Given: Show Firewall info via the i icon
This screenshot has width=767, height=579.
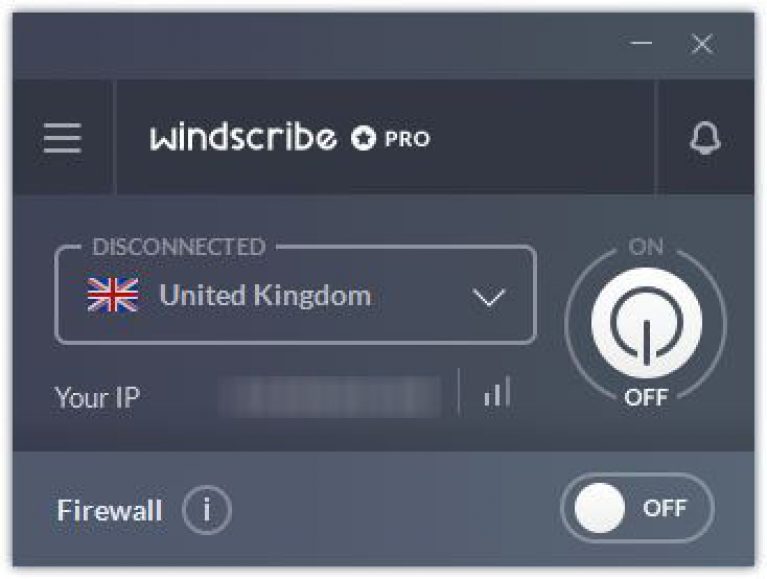Looking at the screenshot, I should click(207, 510).
